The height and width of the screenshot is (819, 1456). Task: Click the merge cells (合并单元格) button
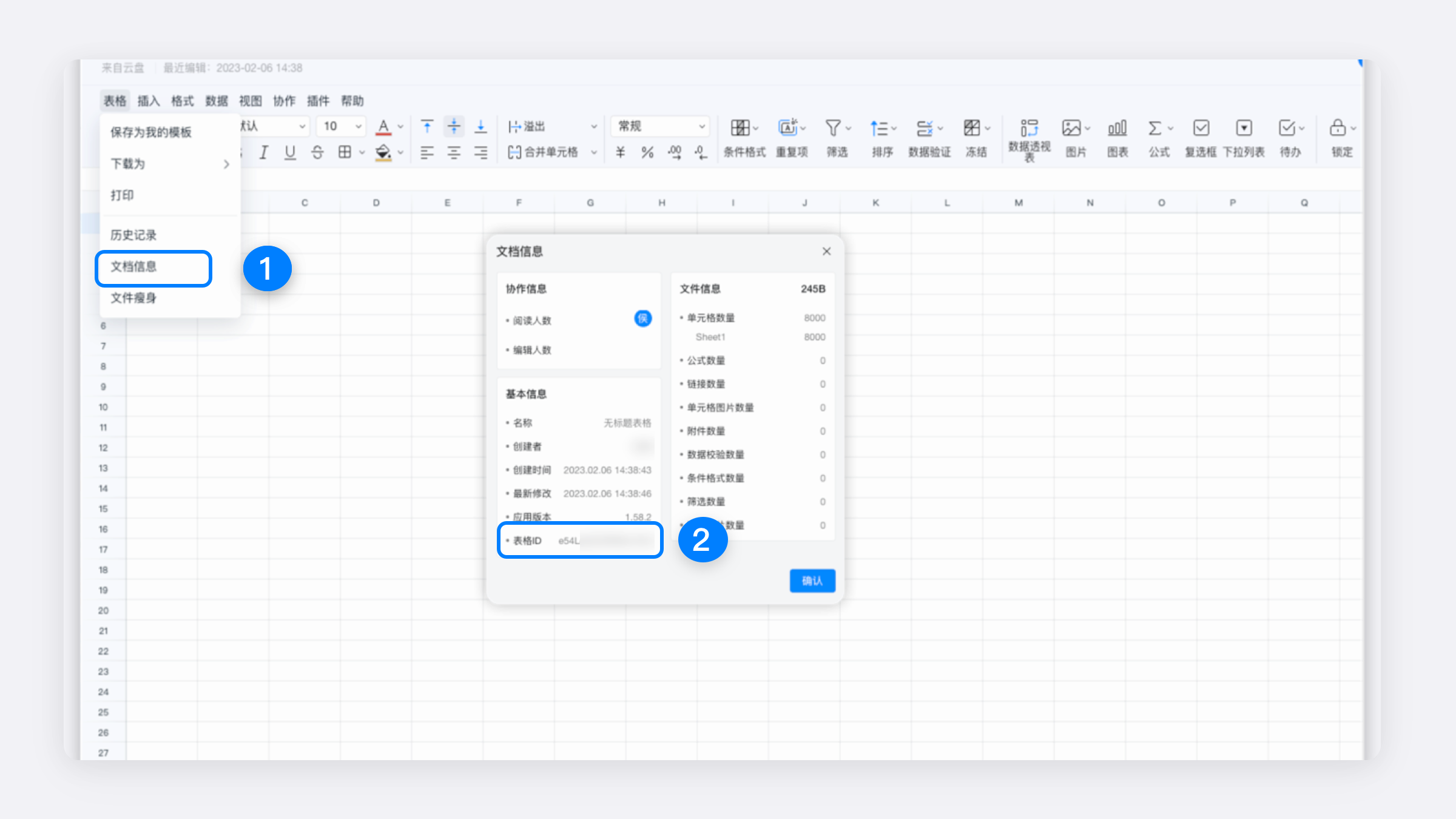click(544, 152)
